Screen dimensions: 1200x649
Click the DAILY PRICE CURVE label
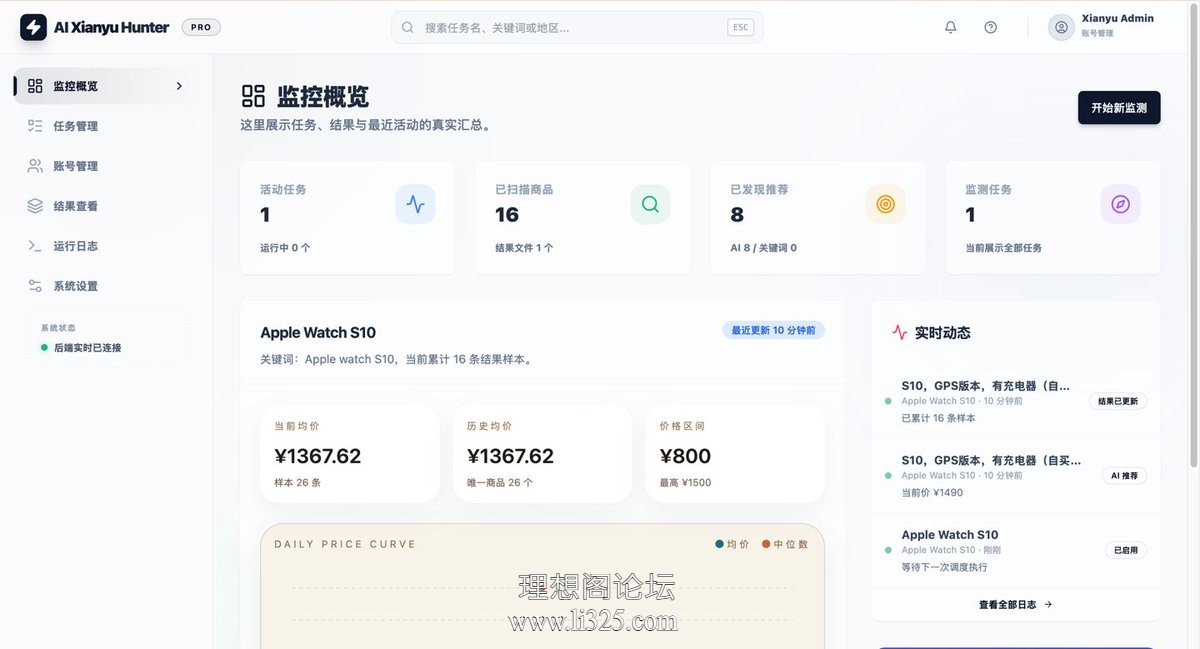(x=345, y=545)
